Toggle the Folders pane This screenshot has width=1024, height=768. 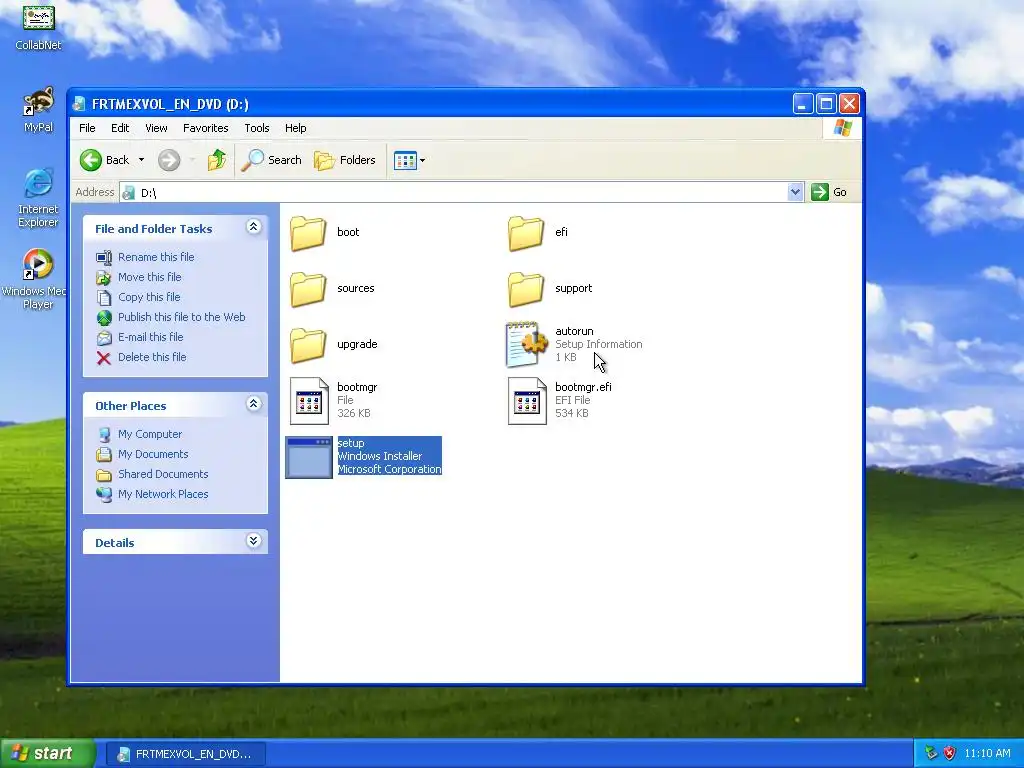click(345, 160)
